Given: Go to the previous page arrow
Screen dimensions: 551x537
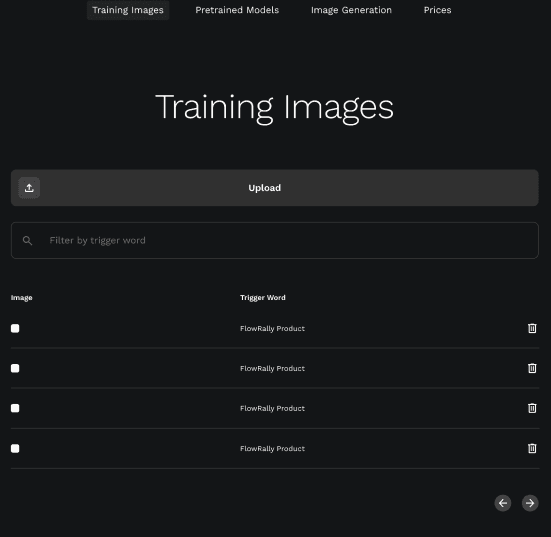Looking at the screenshot, I should point(503,503).
